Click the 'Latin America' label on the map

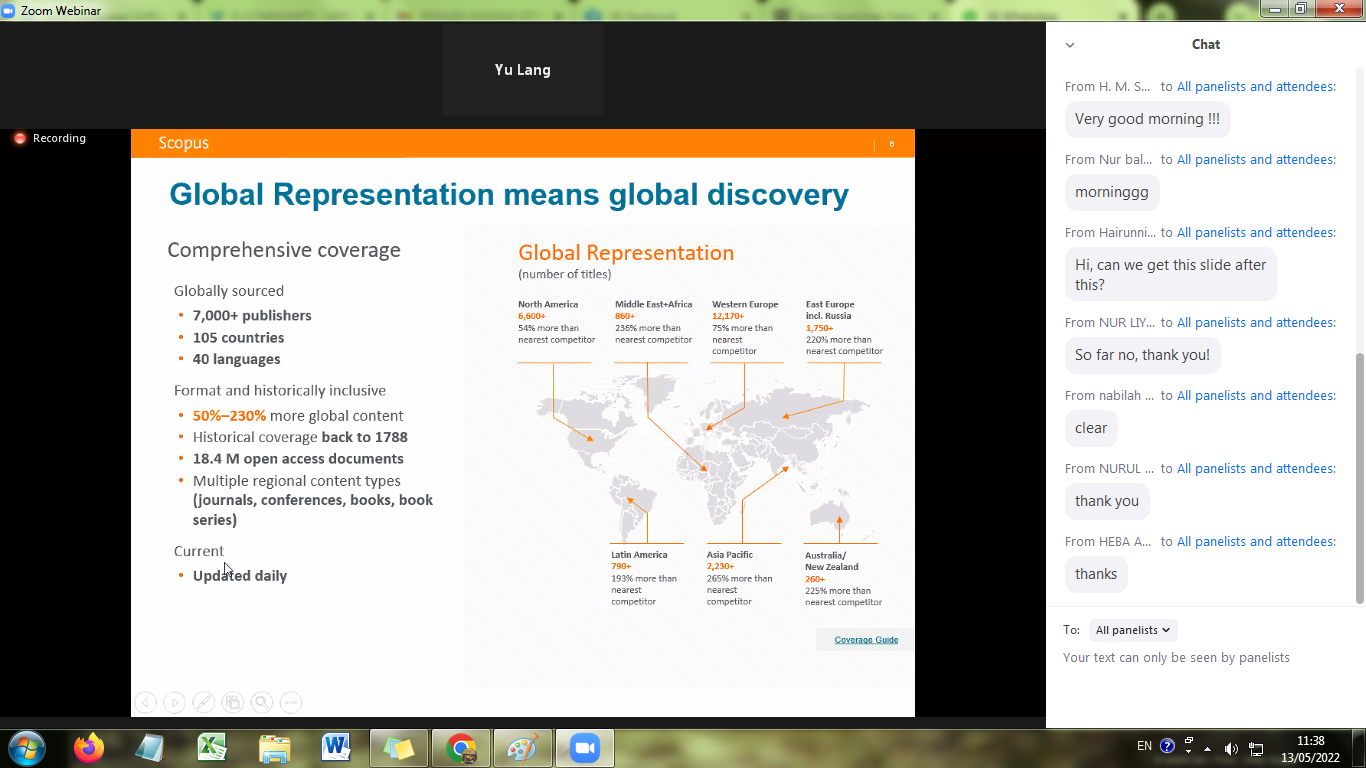pyautogui.click(x=639, y=555)
